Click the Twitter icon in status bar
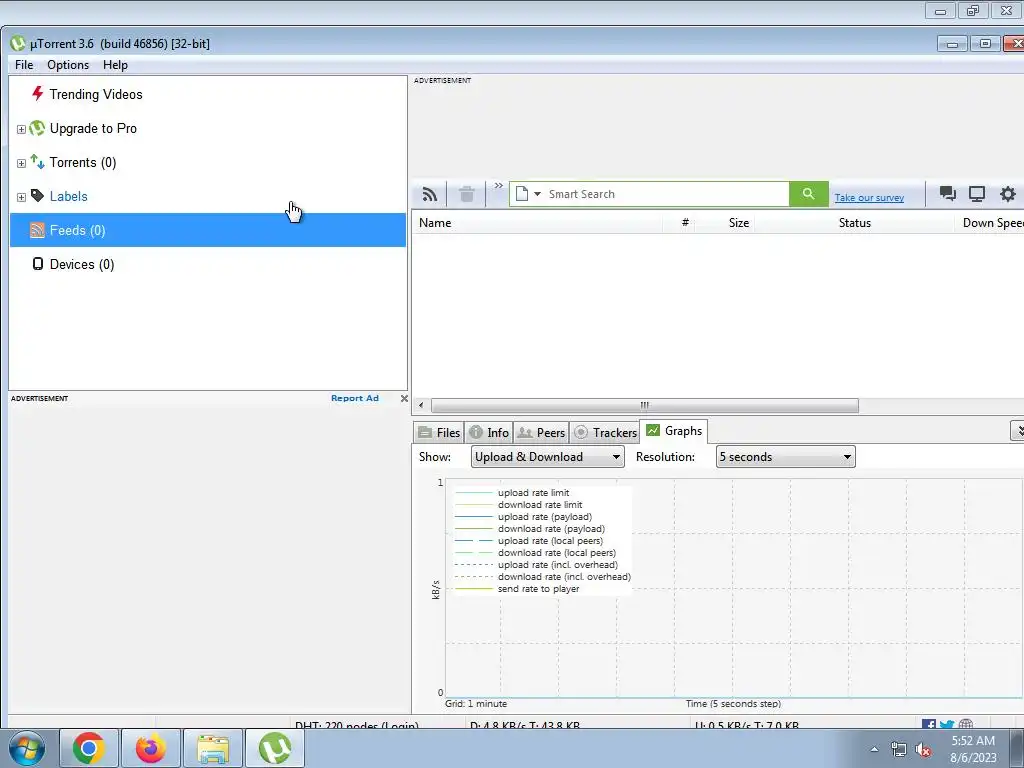The height and width of the screenshot is (768, 1024). pyautogui.click(x=947, y=726)
